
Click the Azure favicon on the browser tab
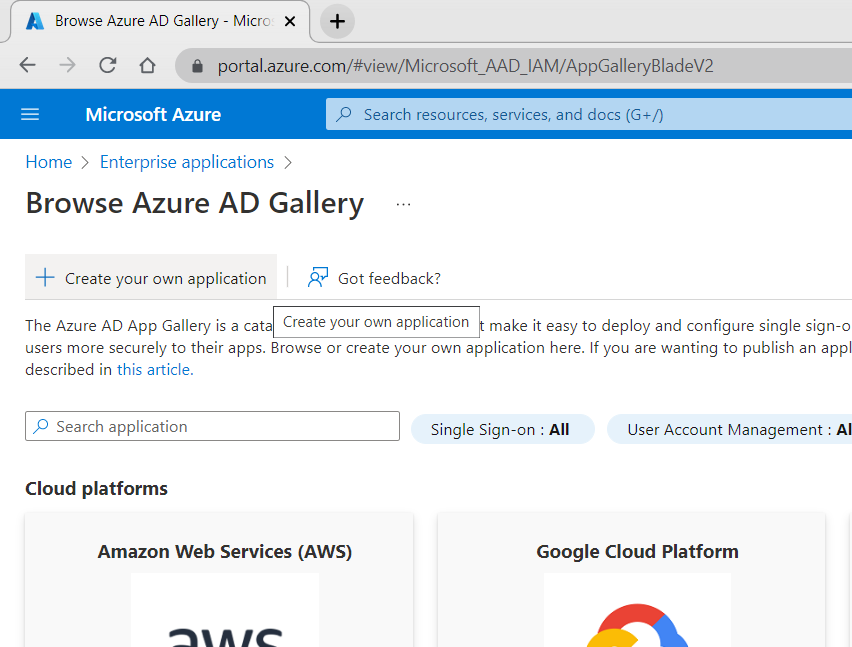(x=35, y=21)
